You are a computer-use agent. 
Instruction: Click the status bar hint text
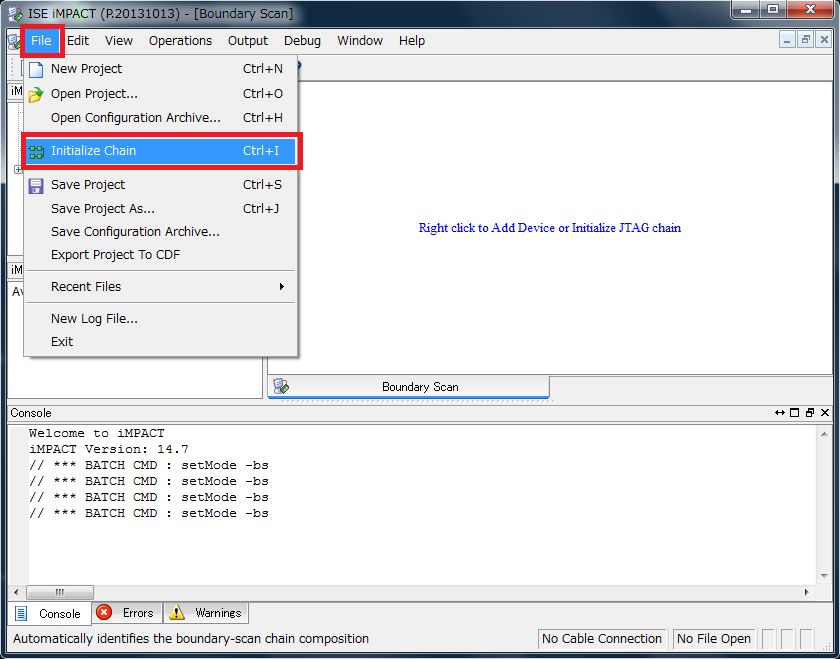(x=191, y=639)
